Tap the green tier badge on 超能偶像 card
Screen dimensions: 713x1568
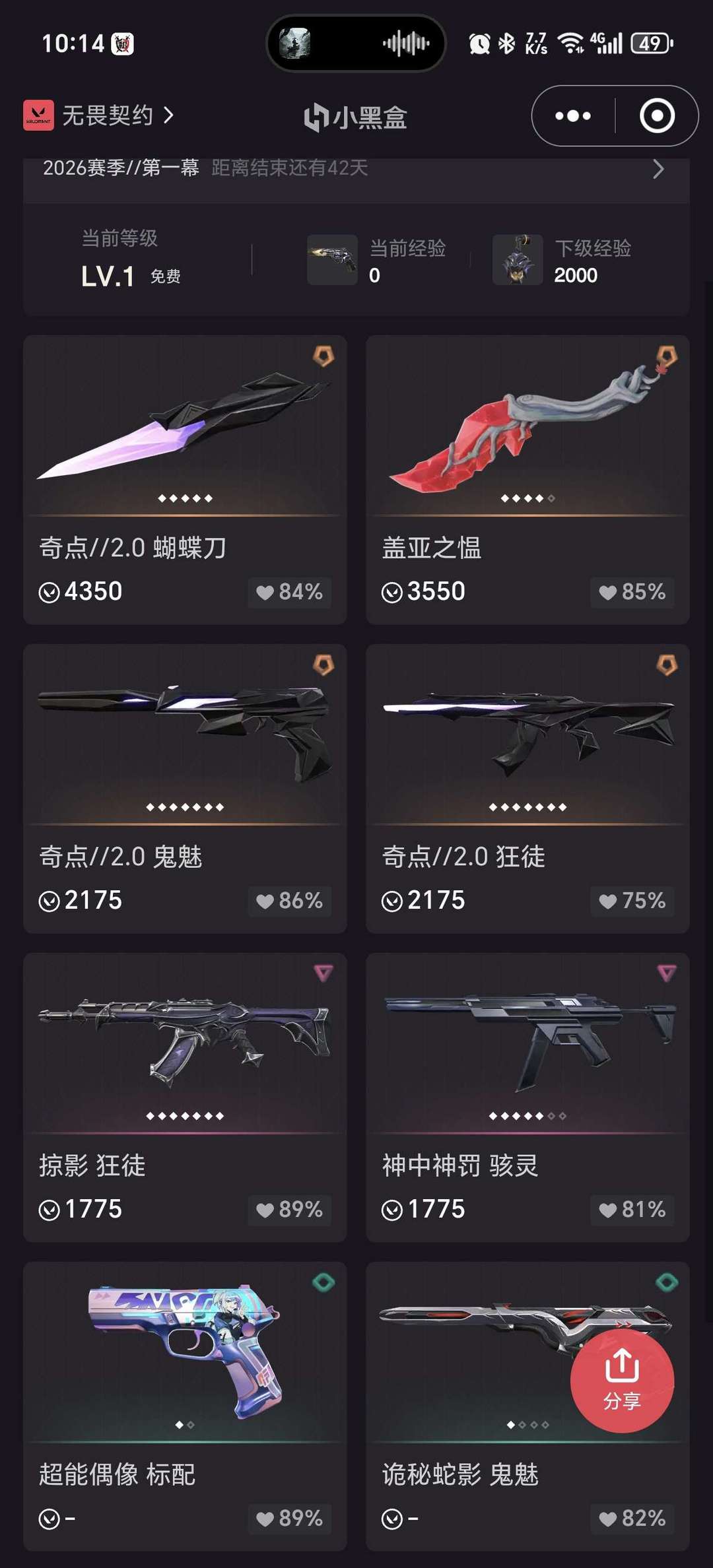tap(323, 1282)
